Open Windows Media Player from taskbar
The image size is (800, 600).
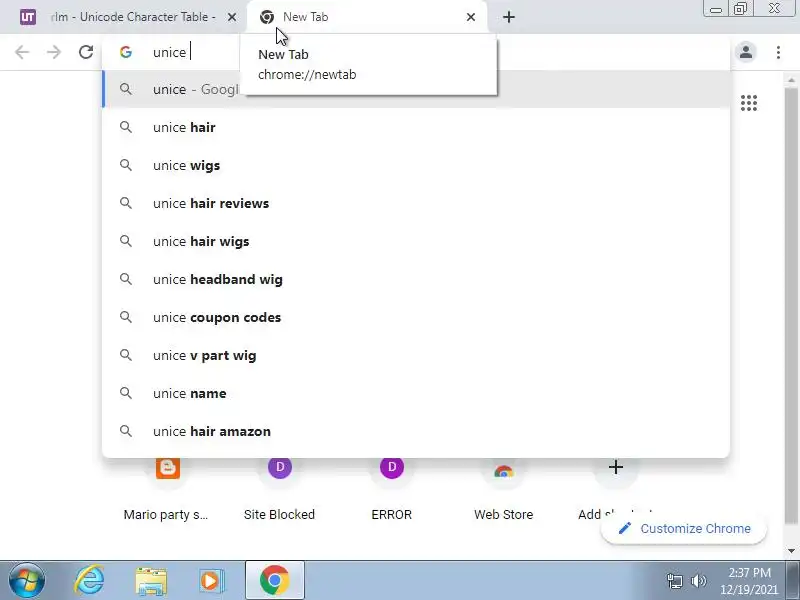[x=210, y=581]
